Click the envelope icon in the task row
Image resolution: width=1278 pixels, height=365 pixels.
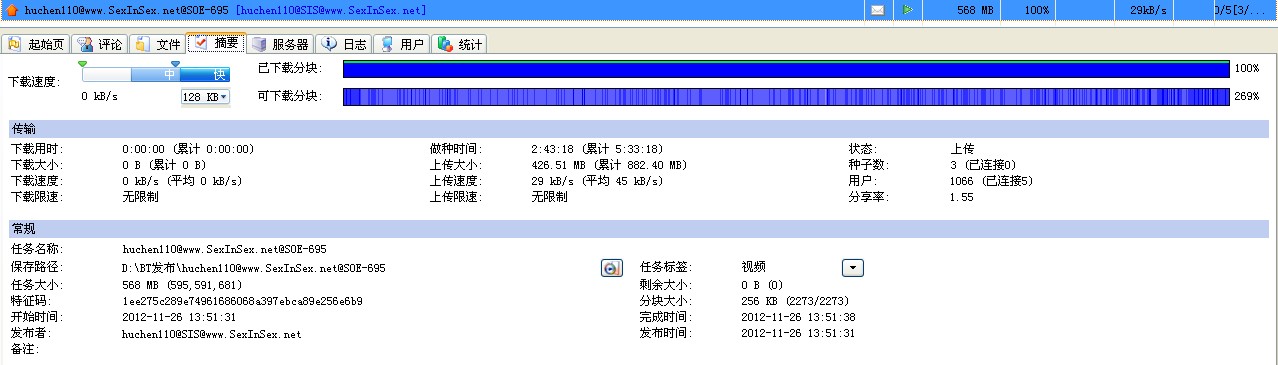[877, 9]
